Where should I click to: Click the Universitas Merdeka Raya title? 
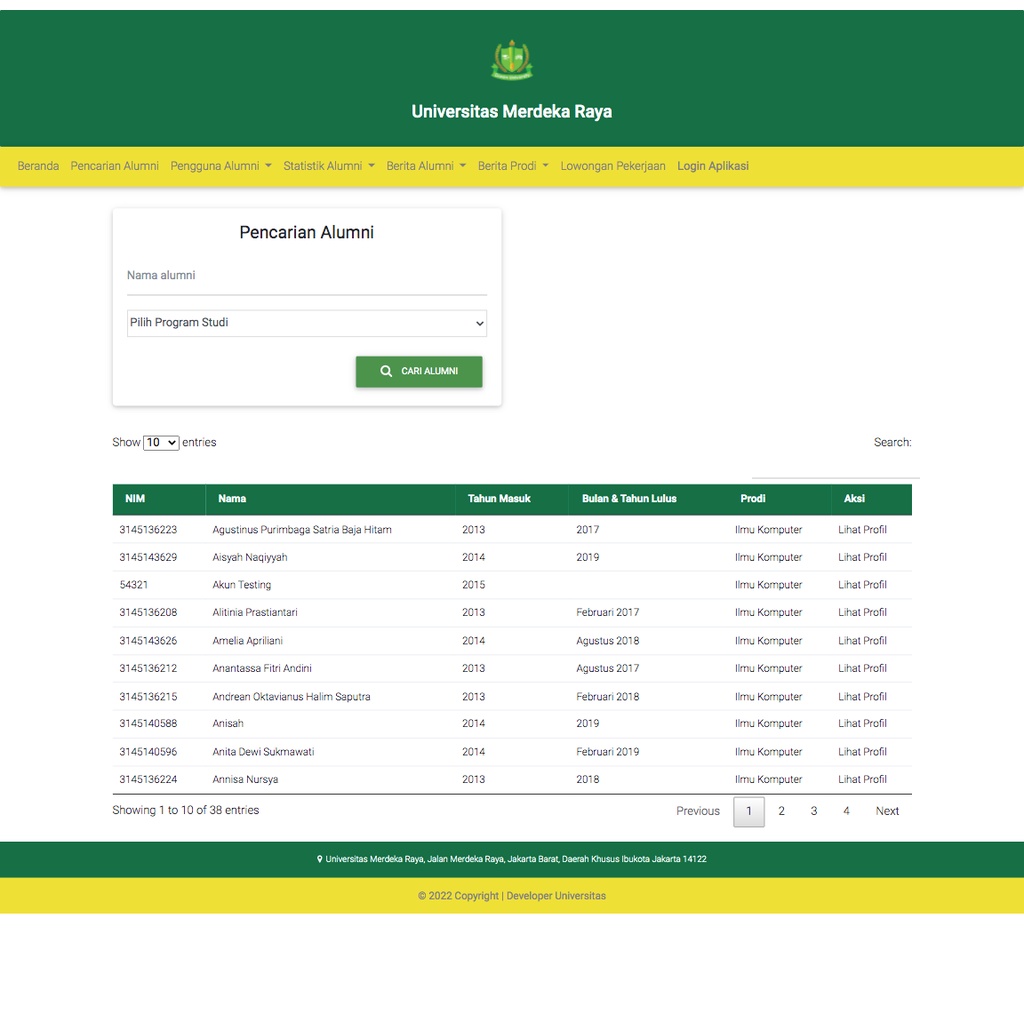point(511,112)
